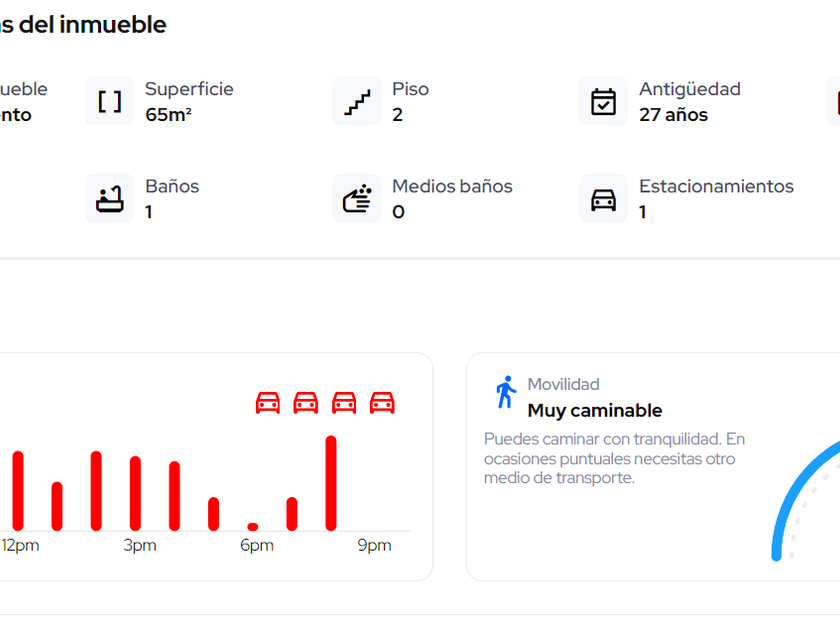Click the 3pm axis label

140,546
